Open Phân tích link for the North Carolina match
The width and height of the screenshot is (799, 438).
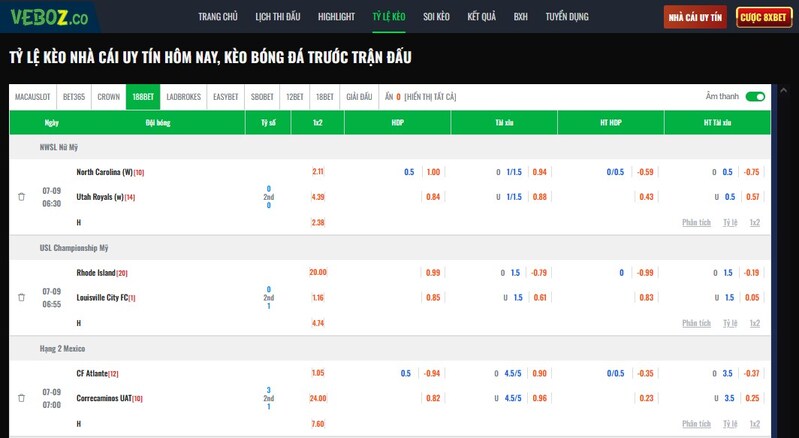click(x=696, y=223)
